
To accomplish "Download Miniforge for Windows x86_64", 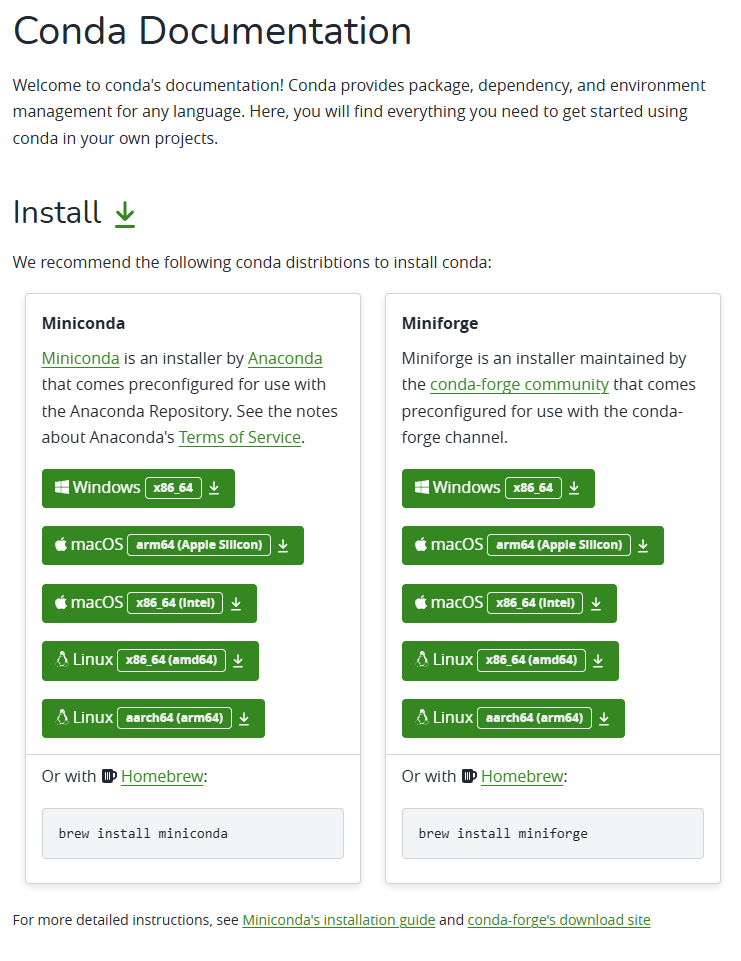I will point(498,488).
